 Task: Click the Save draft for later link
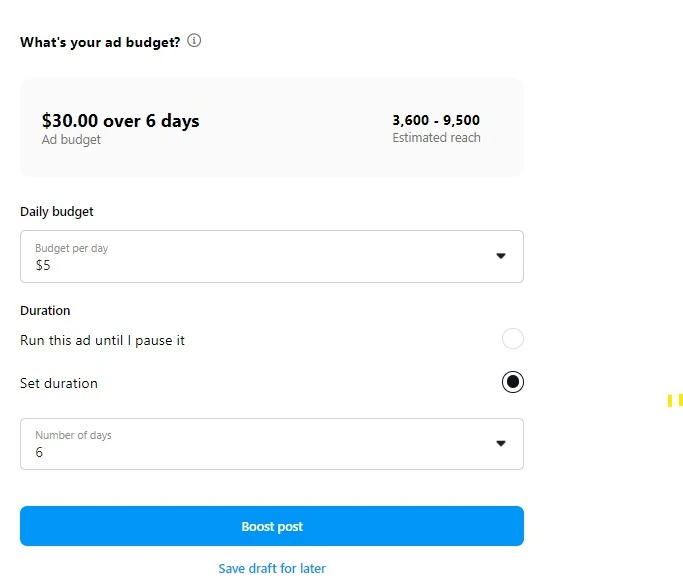coord(272,568)
